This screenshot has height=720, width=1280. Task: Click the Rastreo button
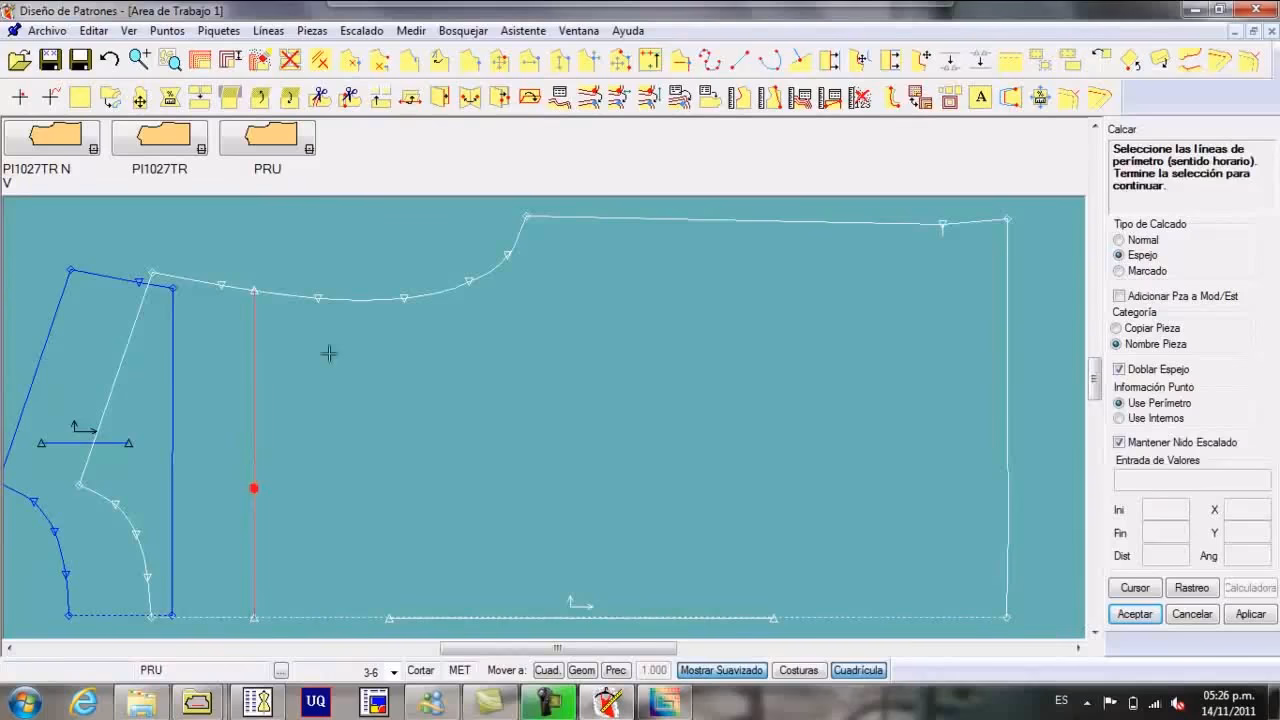(x=1192, y=587)
